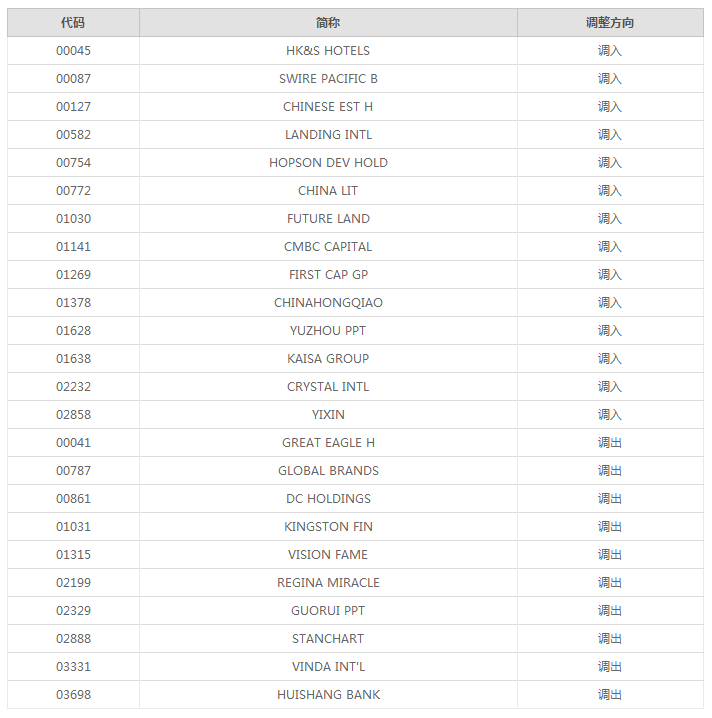Click the 代码 column header
712x718 pixels.
click(73, 23)
